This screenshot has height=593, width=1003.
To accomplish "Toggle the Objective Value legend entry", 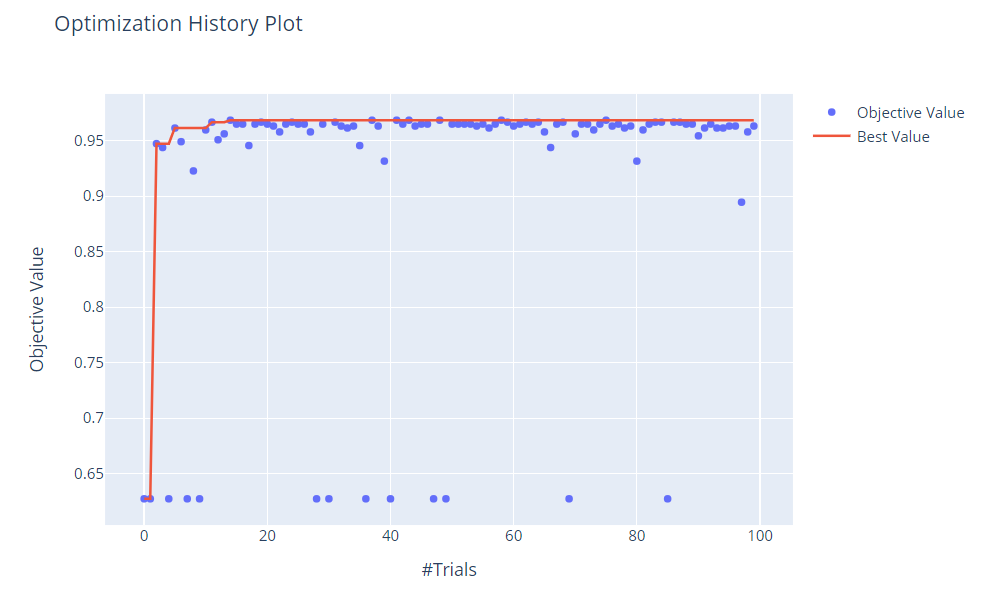I will [x=910, y=112].
